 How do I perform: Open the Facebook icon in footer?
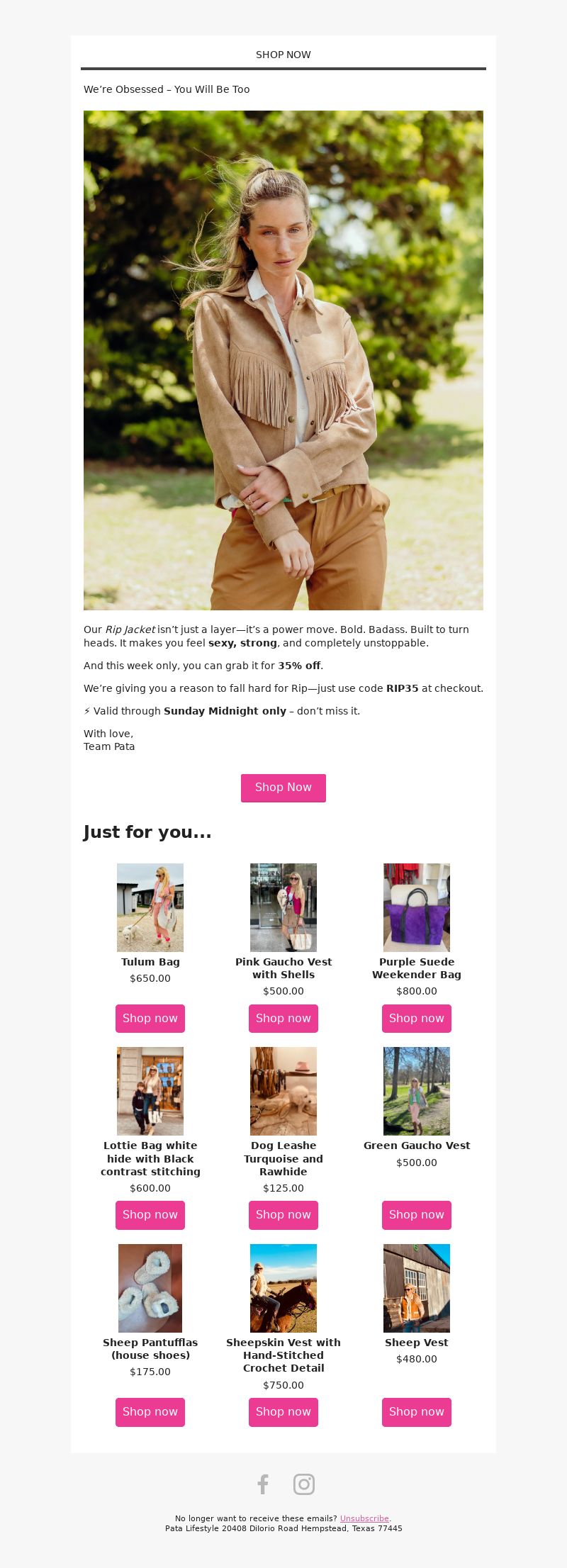pyautogui.click(x=263, y=1484)
